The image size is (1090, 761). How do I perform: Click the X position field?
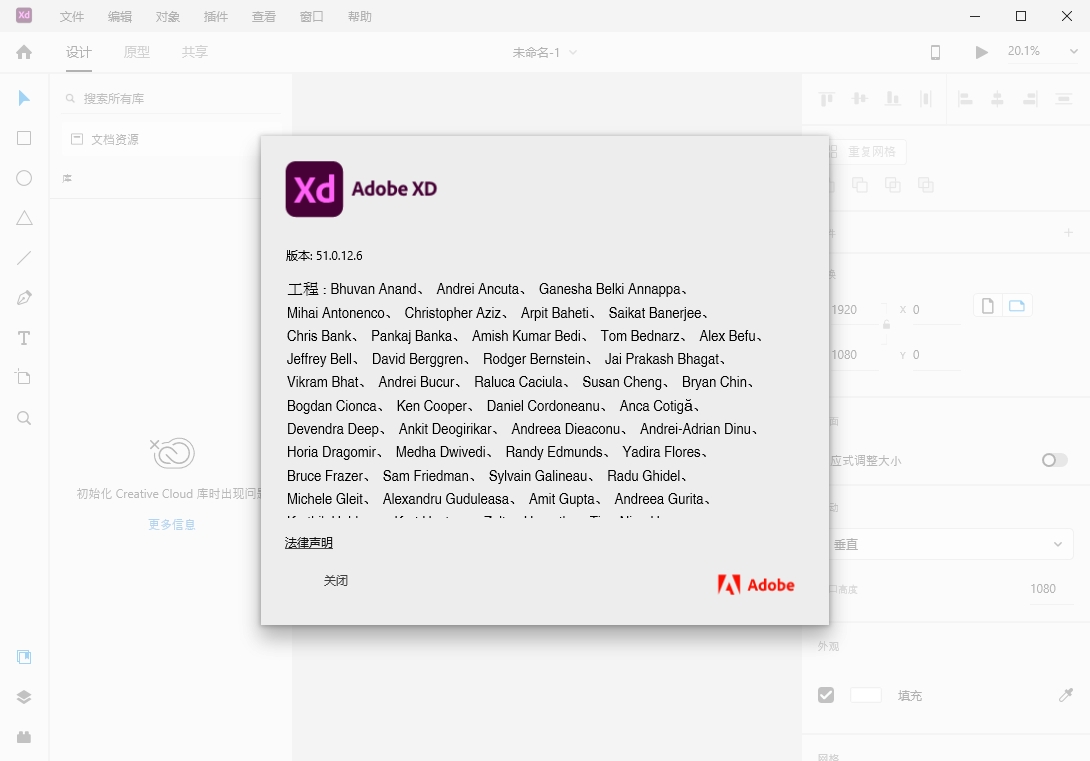coord(936,310)
